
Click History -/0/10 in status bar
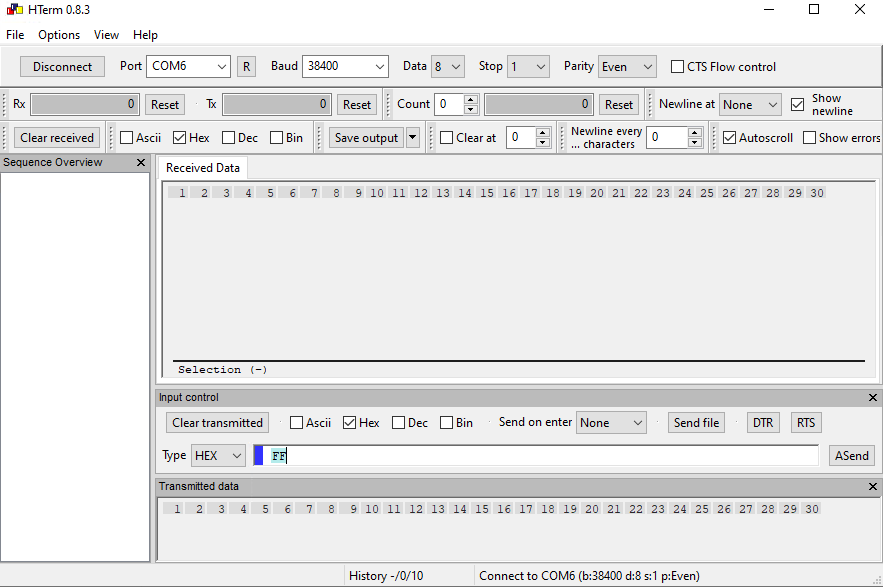coord(386,576)
